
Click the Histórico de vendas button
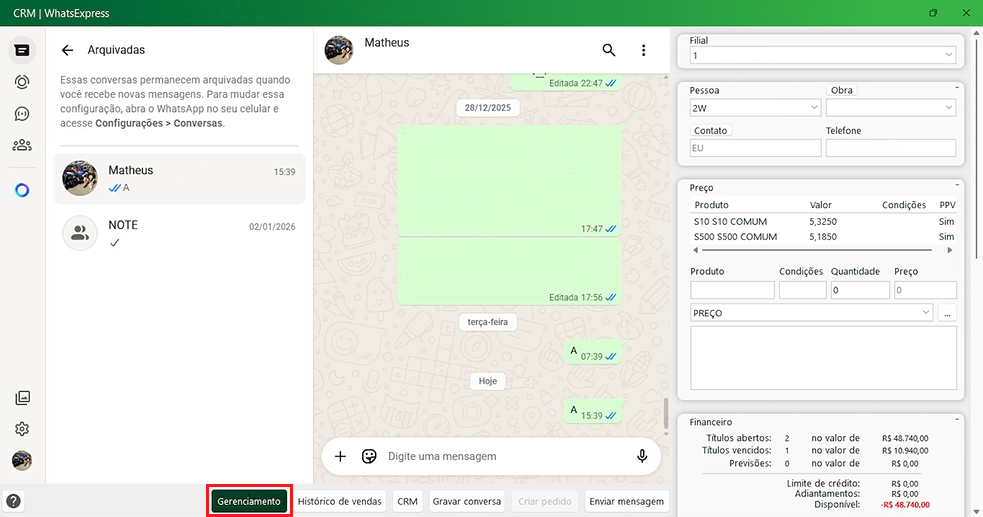[x=340, y=501]
